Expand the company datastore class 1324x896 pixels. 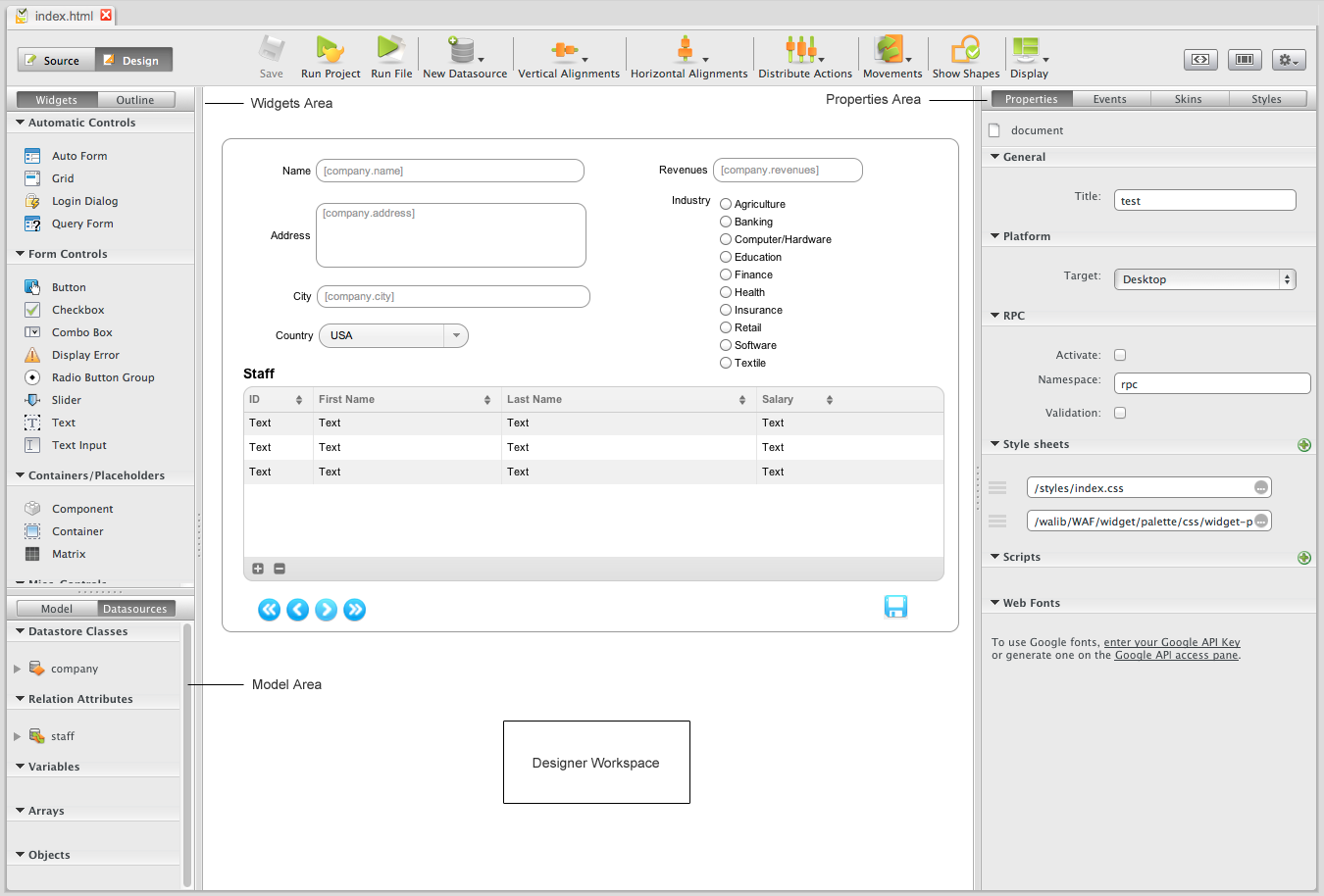[x=18, y=669]
